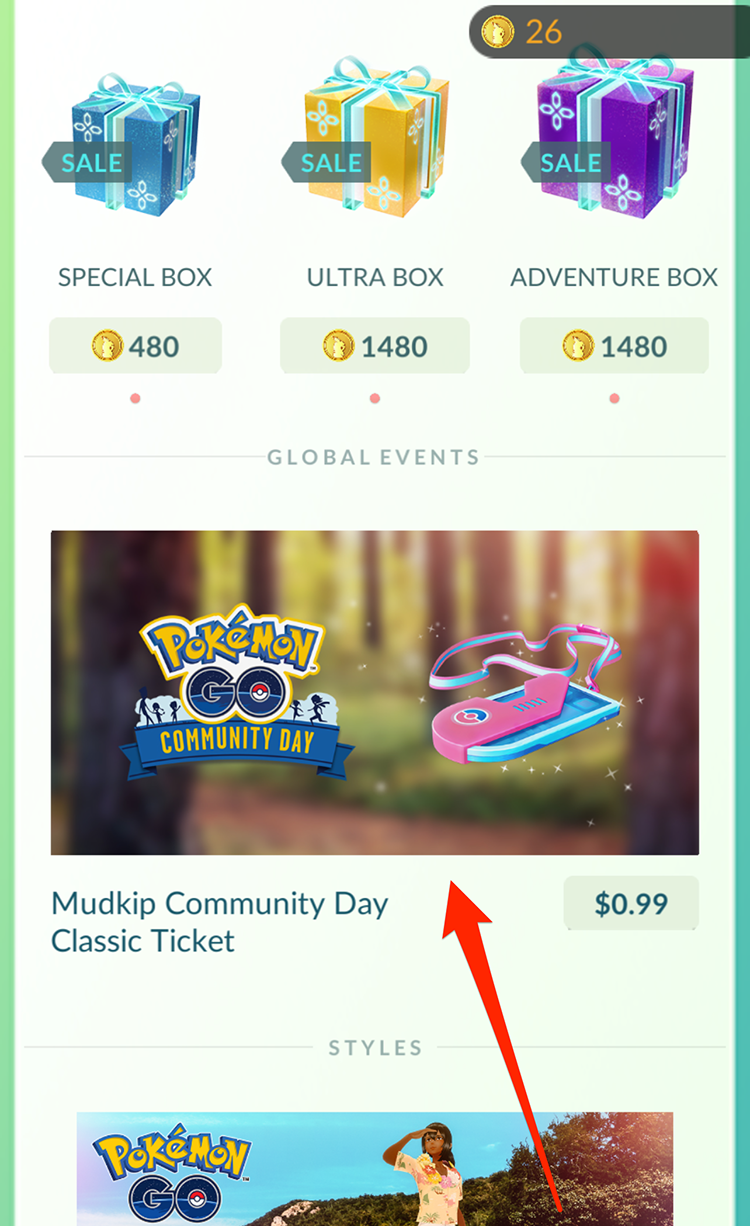Open the Community Day banner image
Image resolution: width=750 pixels, height=1226 pixels.
(375, 693)
